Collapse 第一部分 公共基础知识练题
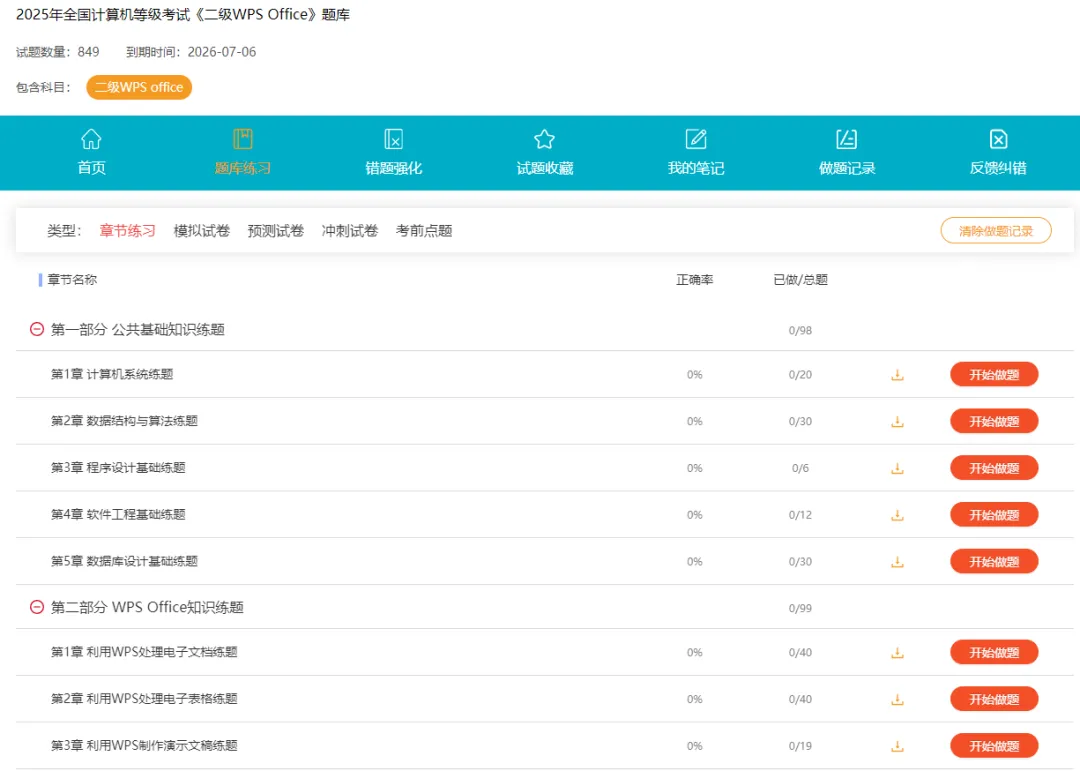 click(x=37, y=329)
